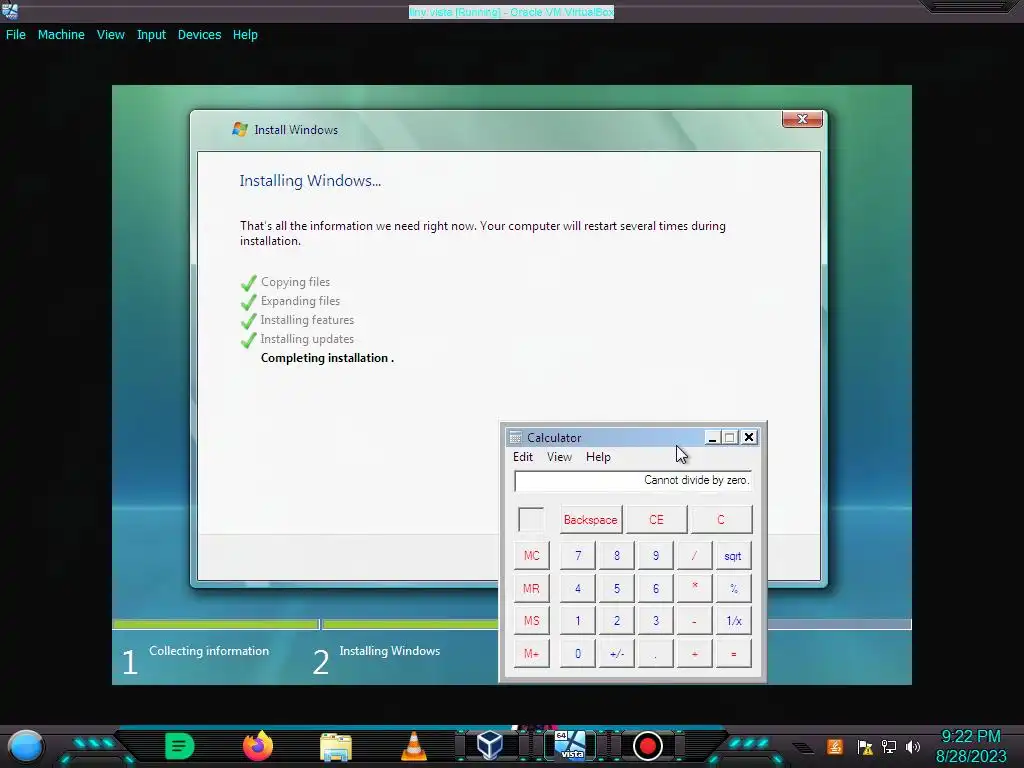
Task: Click the 'Installing updates' step text
Action: 307,339
